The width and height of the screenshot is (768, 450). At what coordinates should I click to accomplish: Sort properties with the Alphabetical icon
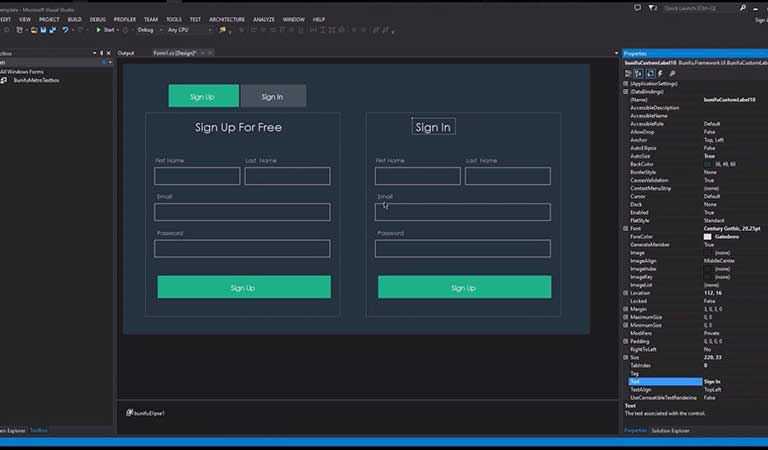click(638, 73)
